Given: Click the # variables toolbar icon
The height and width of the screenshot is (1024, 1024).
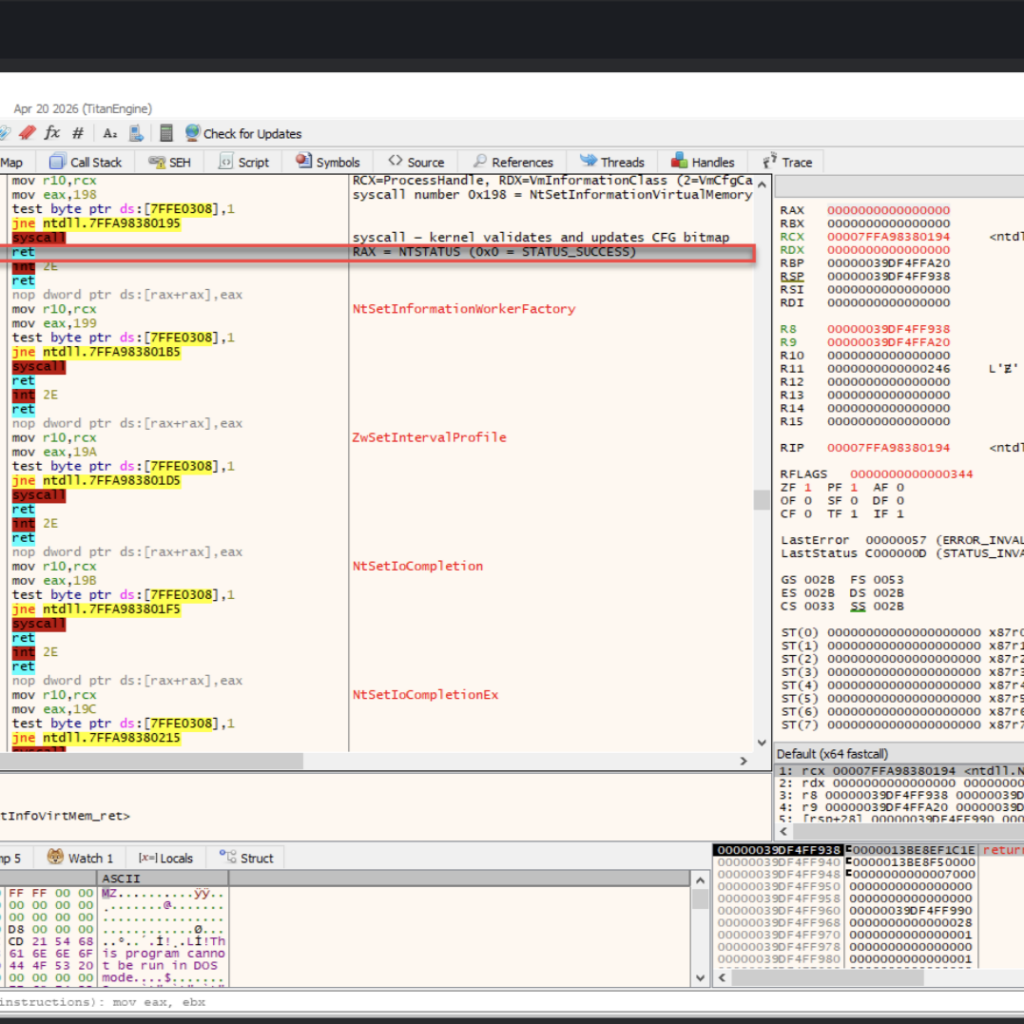Looking at the screenshot, I should tap(78, 133).
